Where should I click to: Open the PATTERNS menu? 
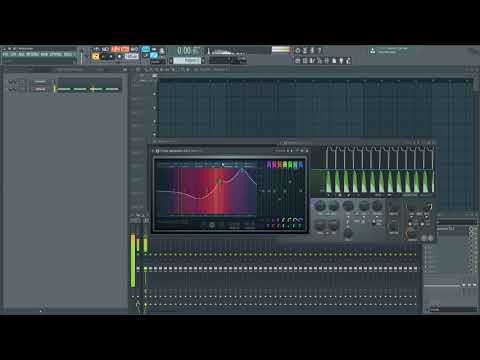(32, 54)
